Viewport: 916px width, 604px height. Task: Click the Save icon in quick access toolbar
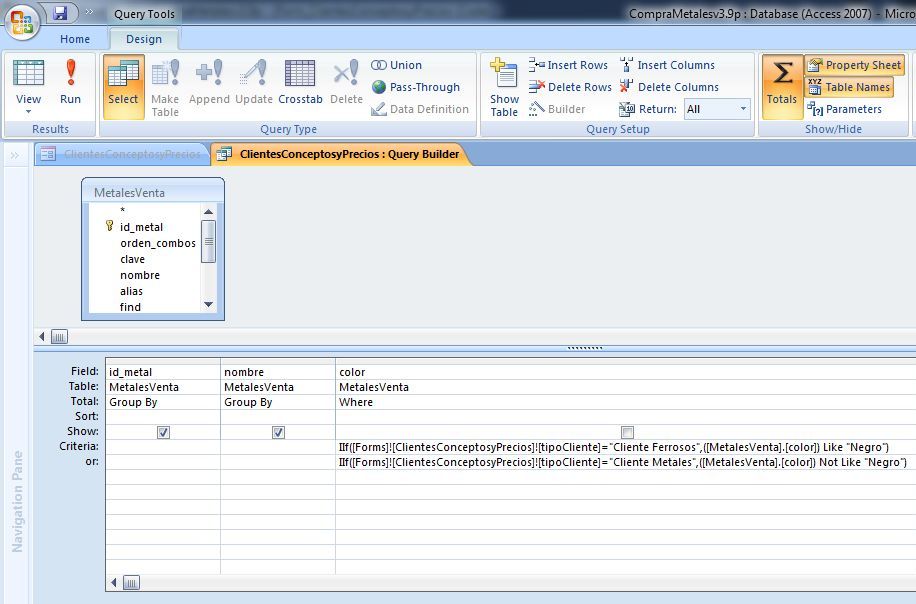(60, 14)
